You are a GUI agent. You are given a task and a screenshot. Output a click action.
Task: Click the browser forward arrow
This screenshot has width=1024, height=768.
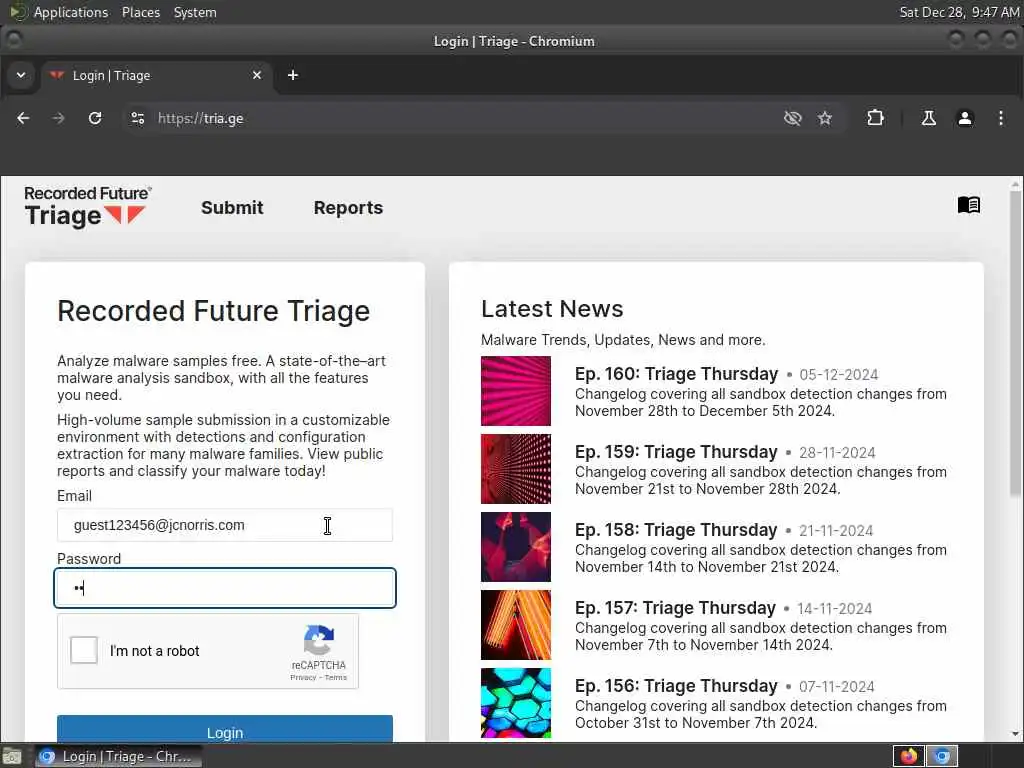pyautogui.click(x=59, y=118)
